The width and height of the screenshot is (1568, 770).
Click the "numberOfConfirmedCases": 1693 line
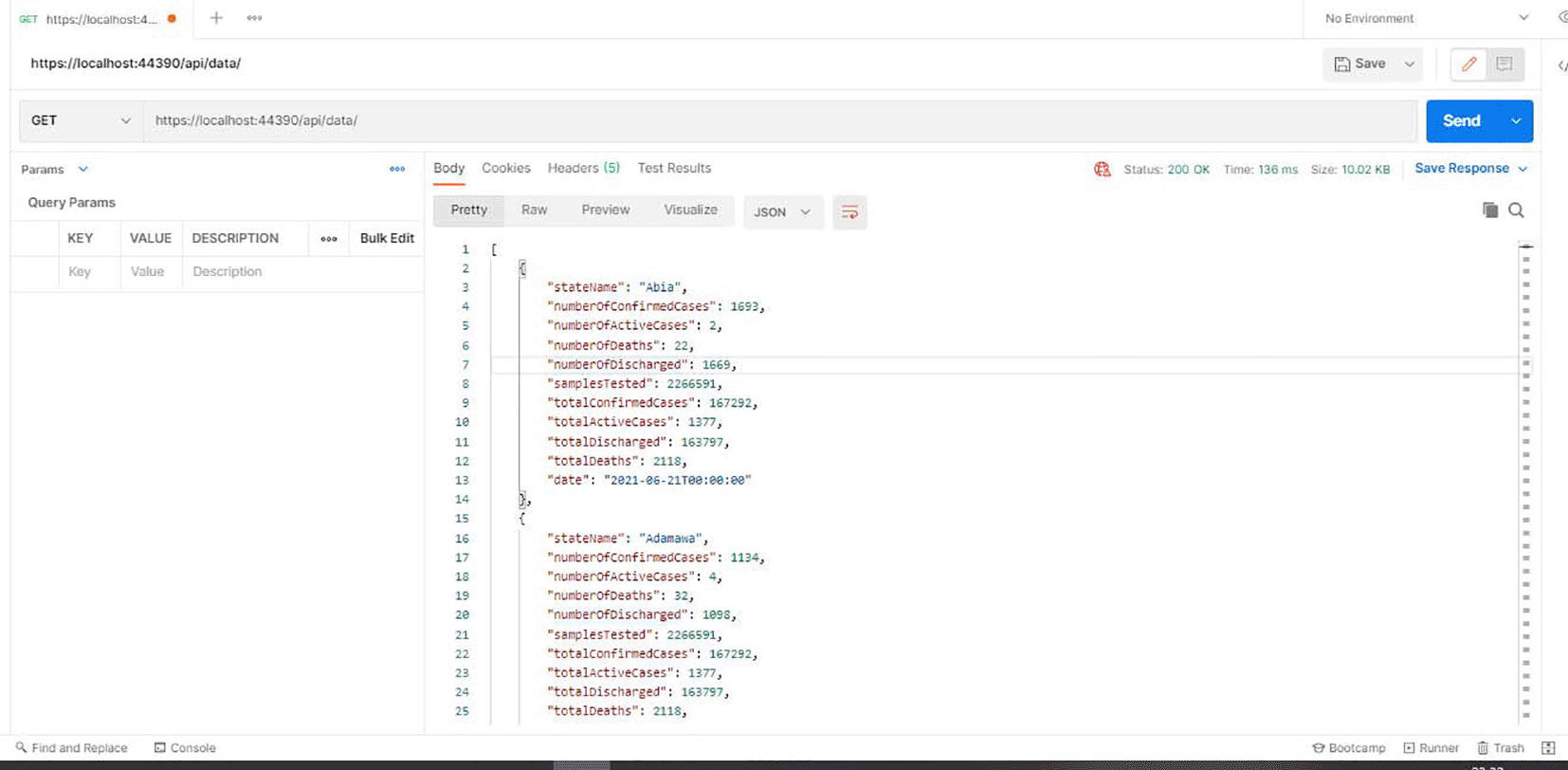coord(655,306)
